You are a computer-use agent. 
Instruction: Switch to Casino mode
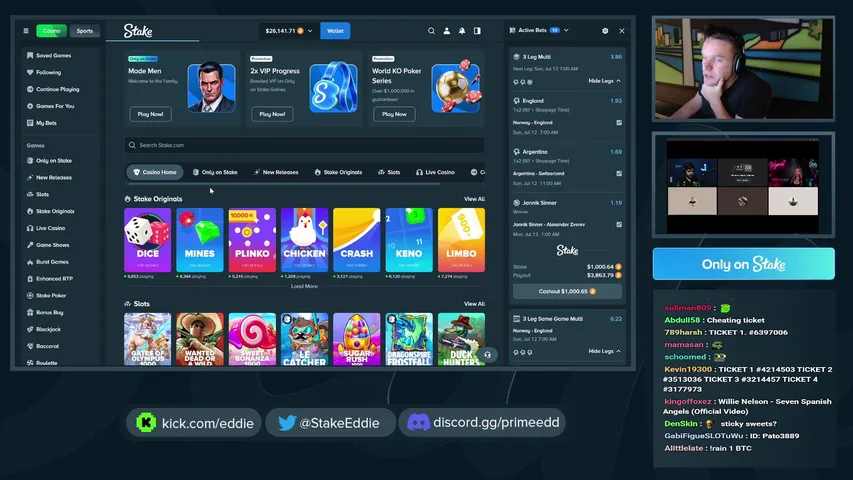(x=52, y=31)
